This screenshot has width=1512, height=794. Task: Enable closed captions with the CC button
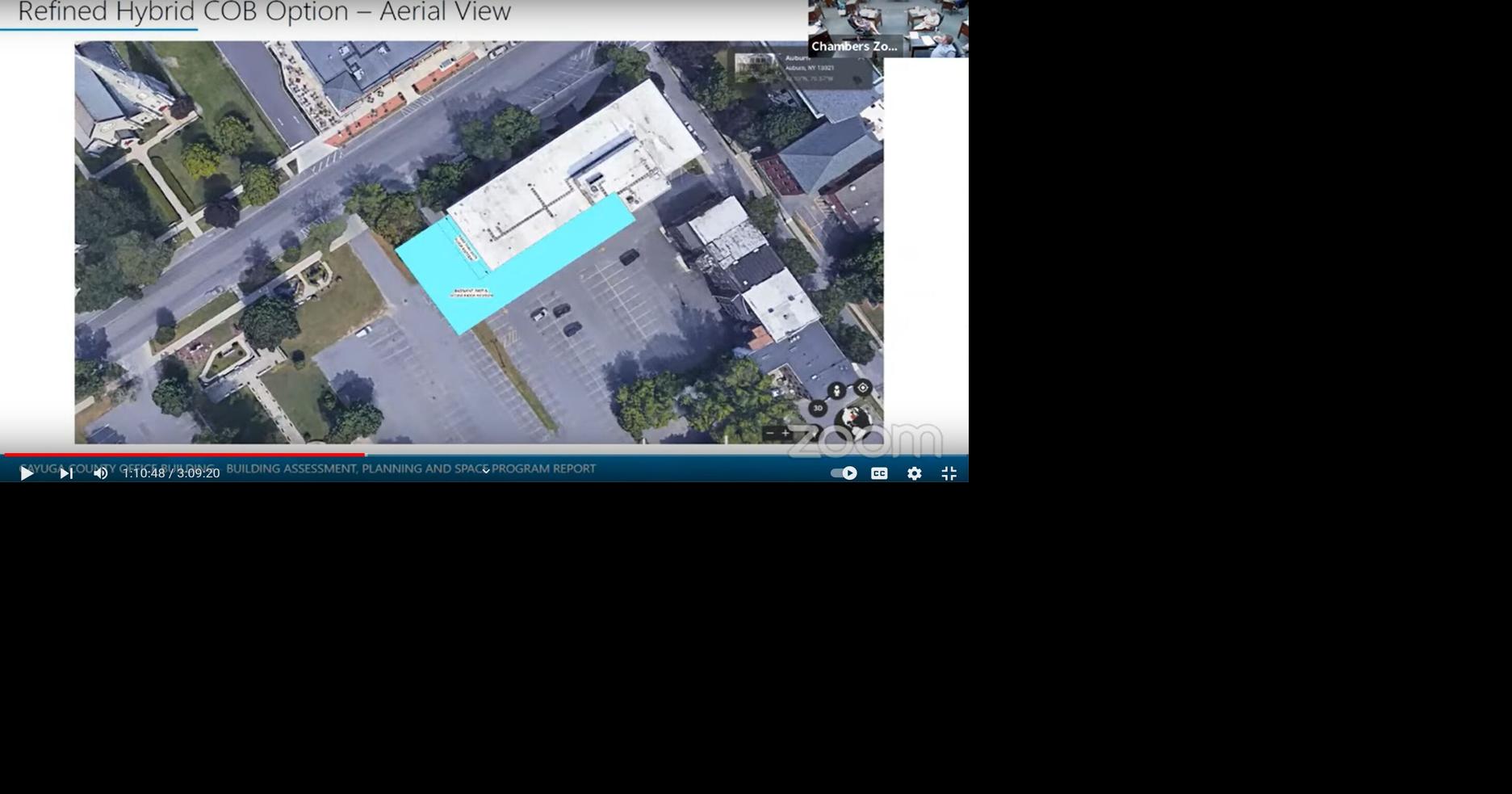tap(879, 473)
